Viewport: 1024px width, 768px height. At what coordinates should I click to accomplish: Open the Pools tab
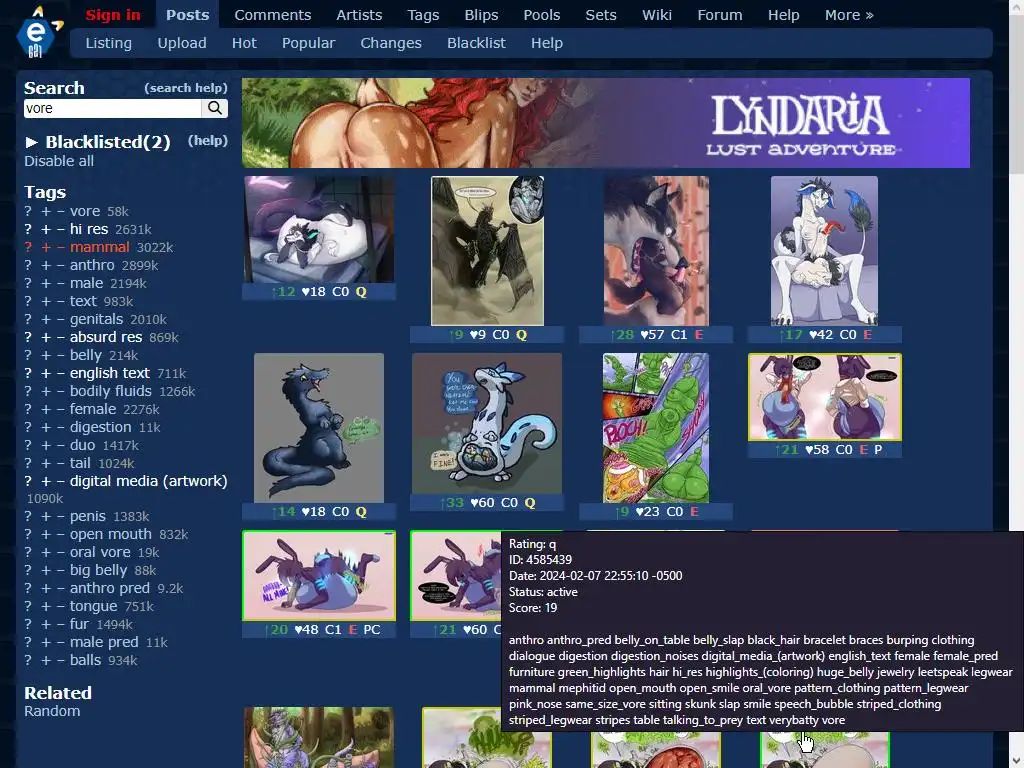point(541,15)
